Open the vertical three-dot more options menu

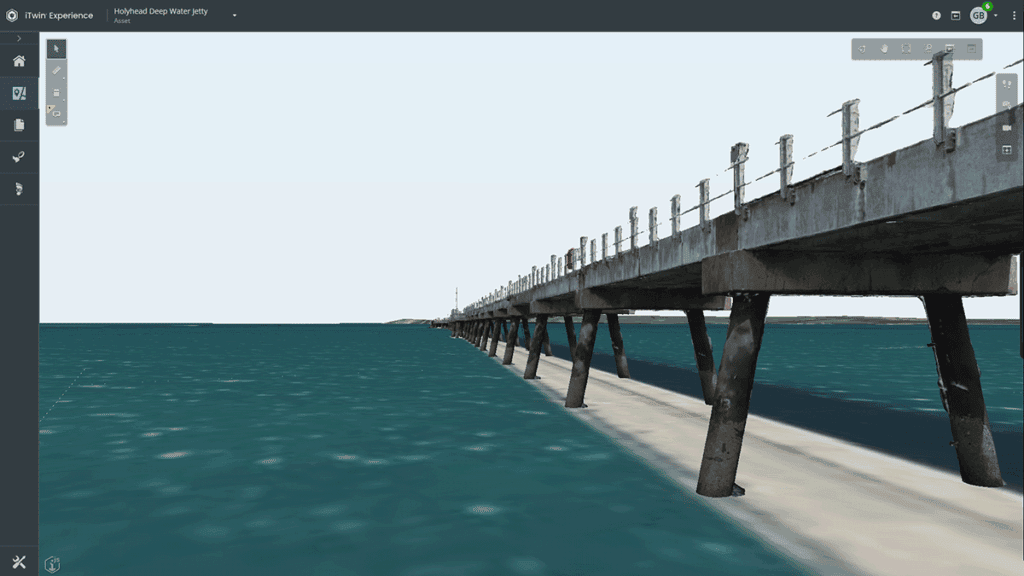tap(56, 92)
